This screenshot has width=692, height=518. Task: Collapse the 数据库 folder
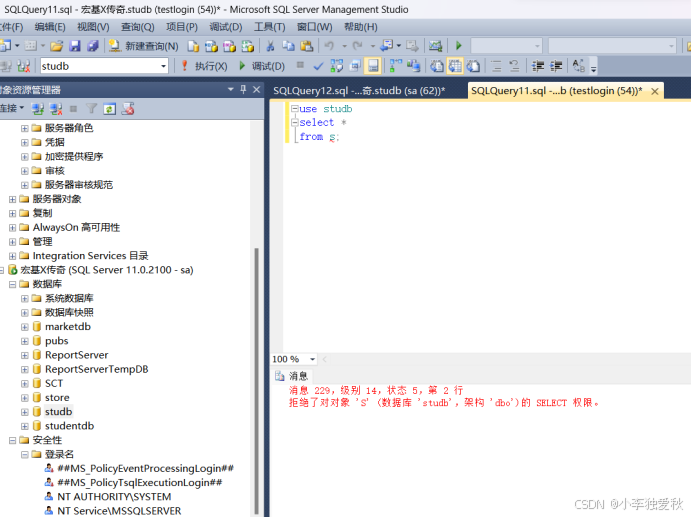(12, 285)
